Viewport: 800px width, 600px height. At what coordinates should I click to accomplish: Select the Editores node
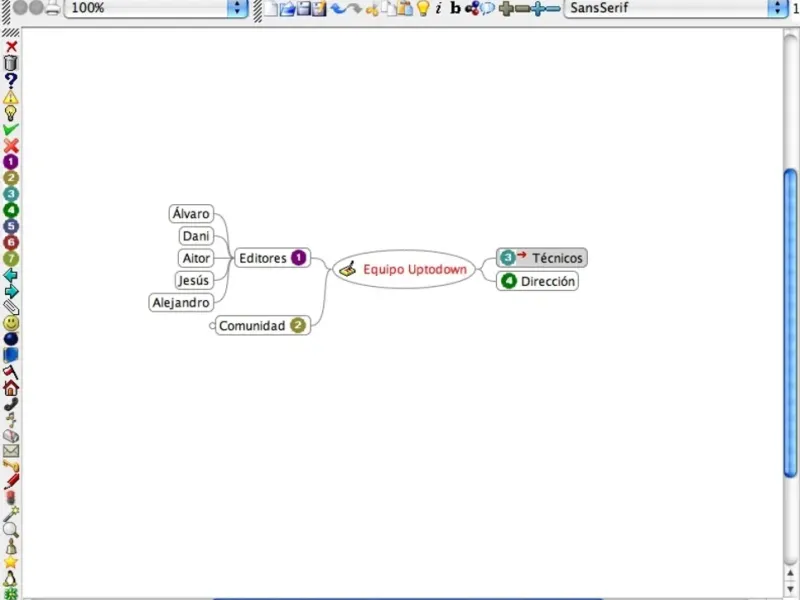272,258
